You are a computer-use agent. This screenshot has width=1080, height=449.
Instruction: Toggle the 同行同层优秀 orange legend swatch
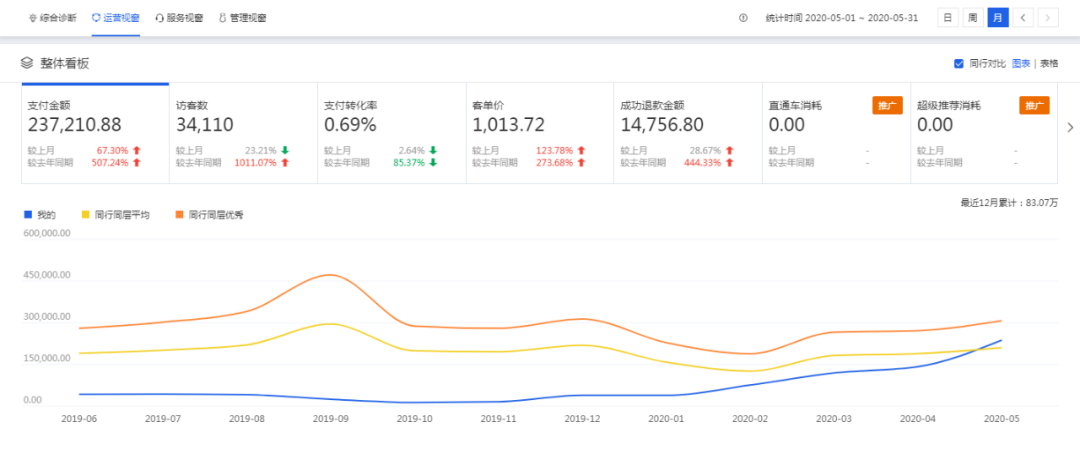coord(178,215)
